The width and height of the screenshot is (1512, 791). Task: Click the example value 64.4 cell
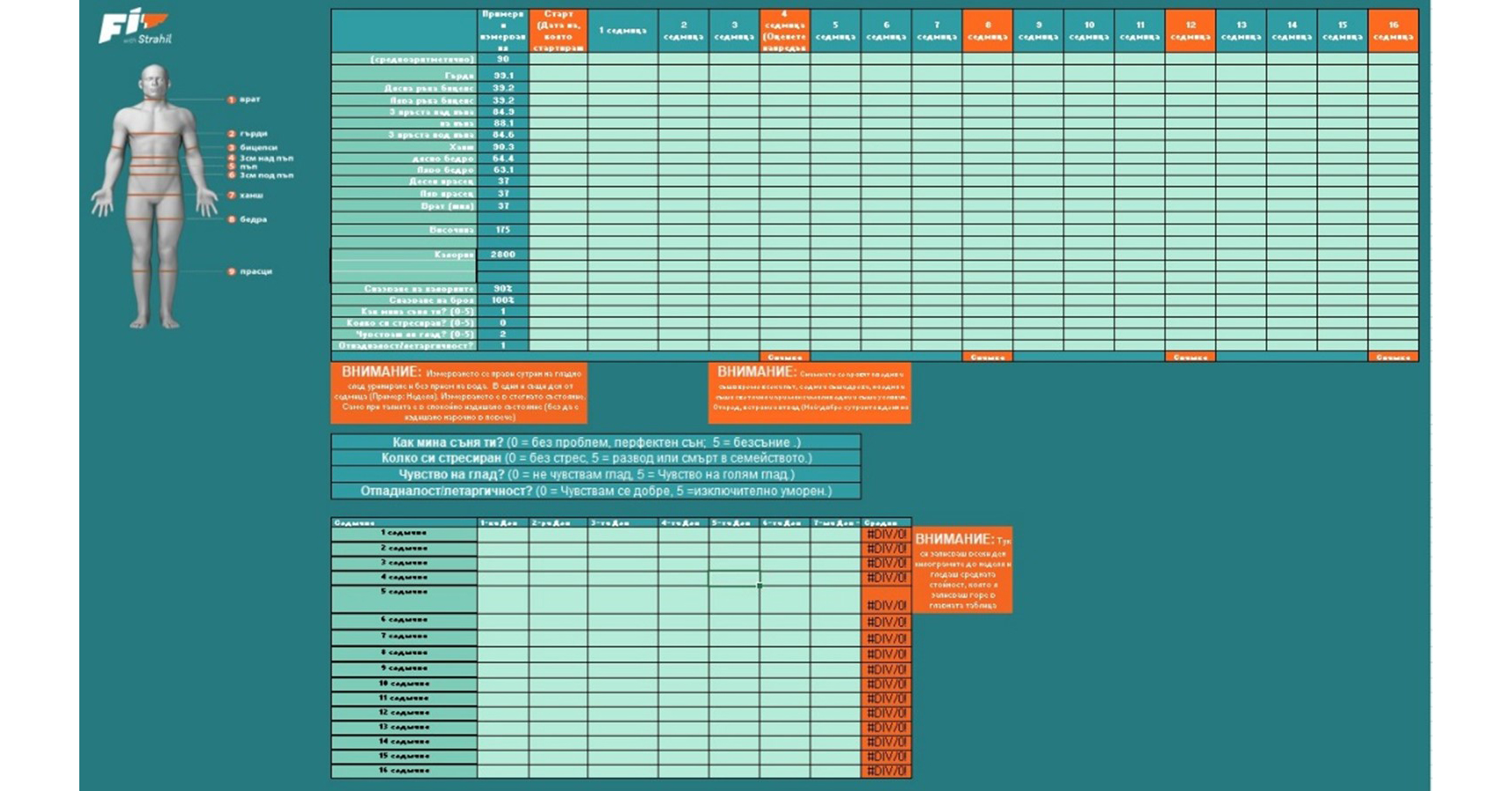[503, 159]
